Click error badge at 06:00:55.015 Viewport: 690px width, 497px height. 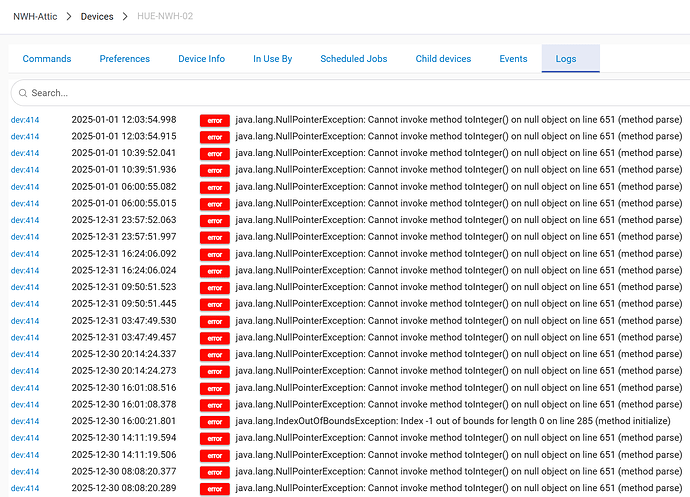point(215,204)
